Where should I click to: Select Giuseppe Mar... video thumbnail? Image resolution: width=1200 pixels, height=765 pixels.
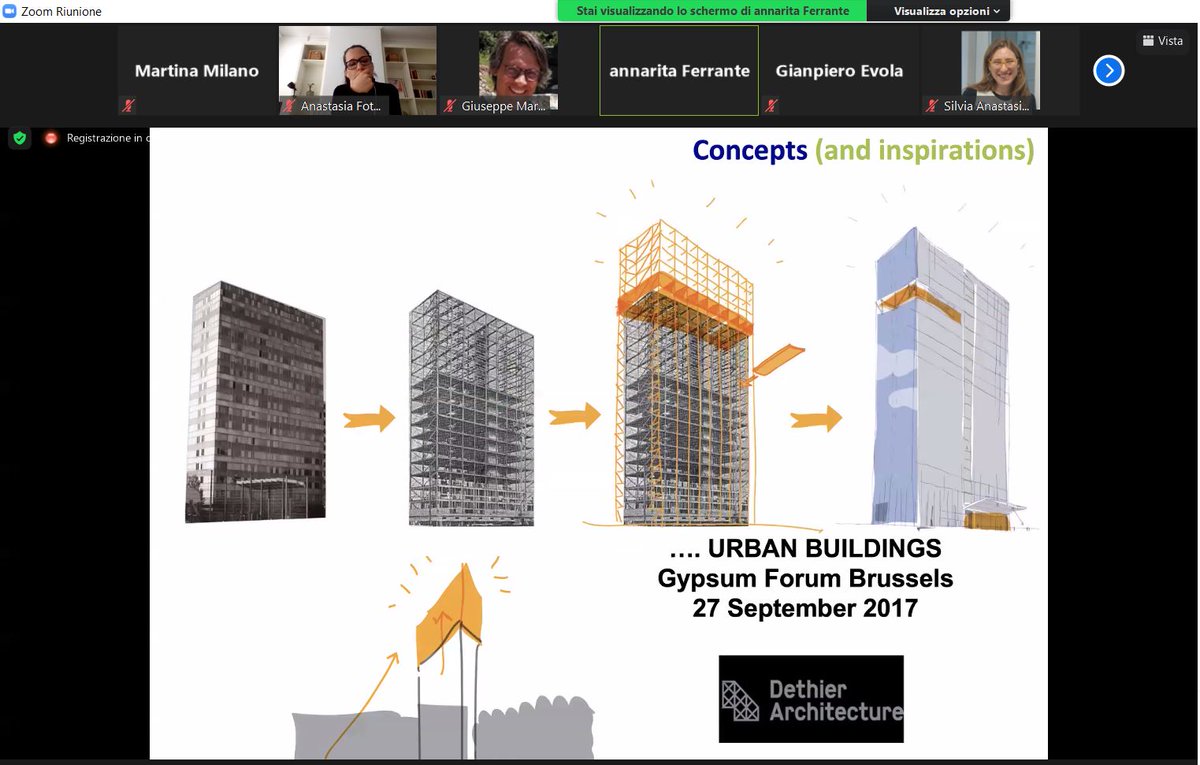(518, 70)
